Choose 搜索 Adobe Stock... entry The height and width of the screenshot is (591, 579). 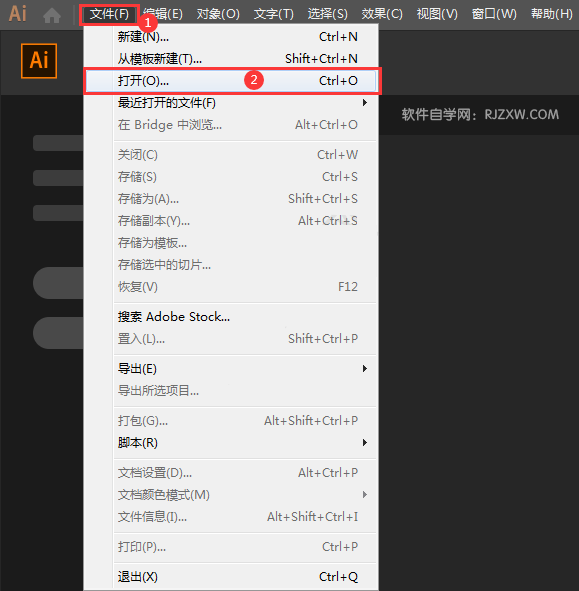(x=231, y=317)
